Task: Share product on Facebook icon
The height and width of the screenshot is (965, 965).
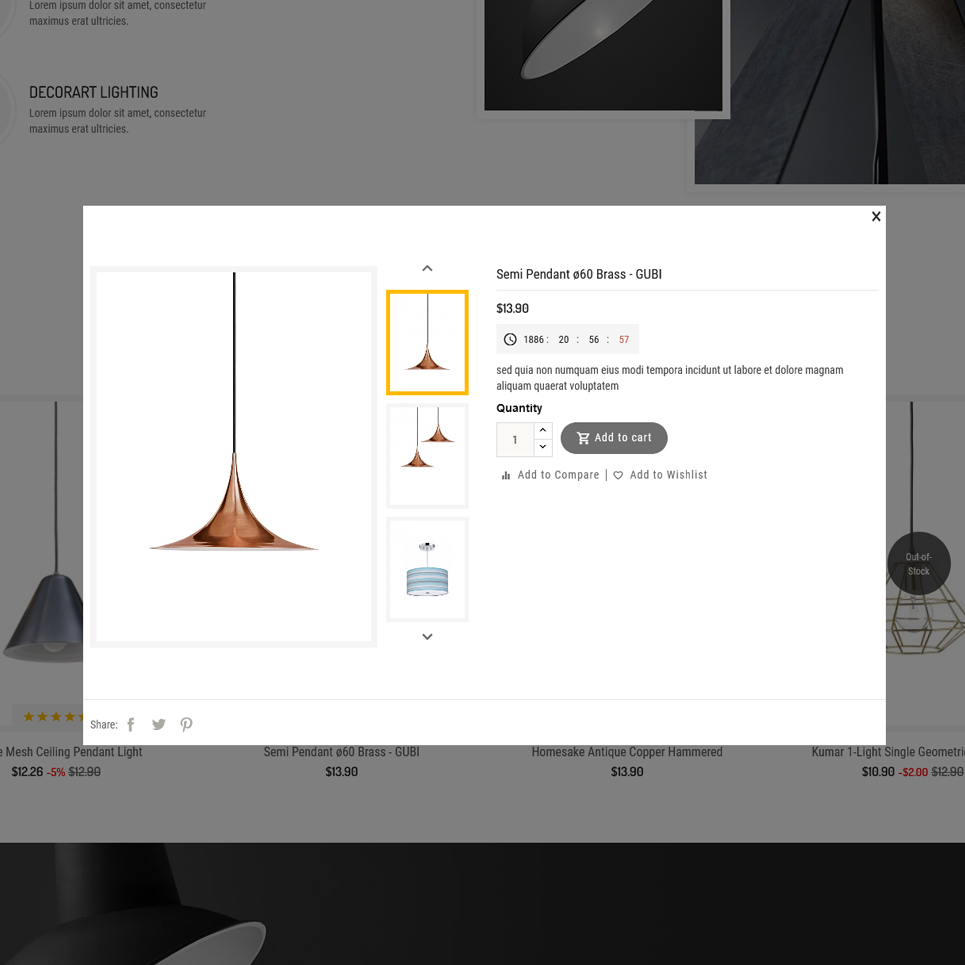Action: [130, 724]
